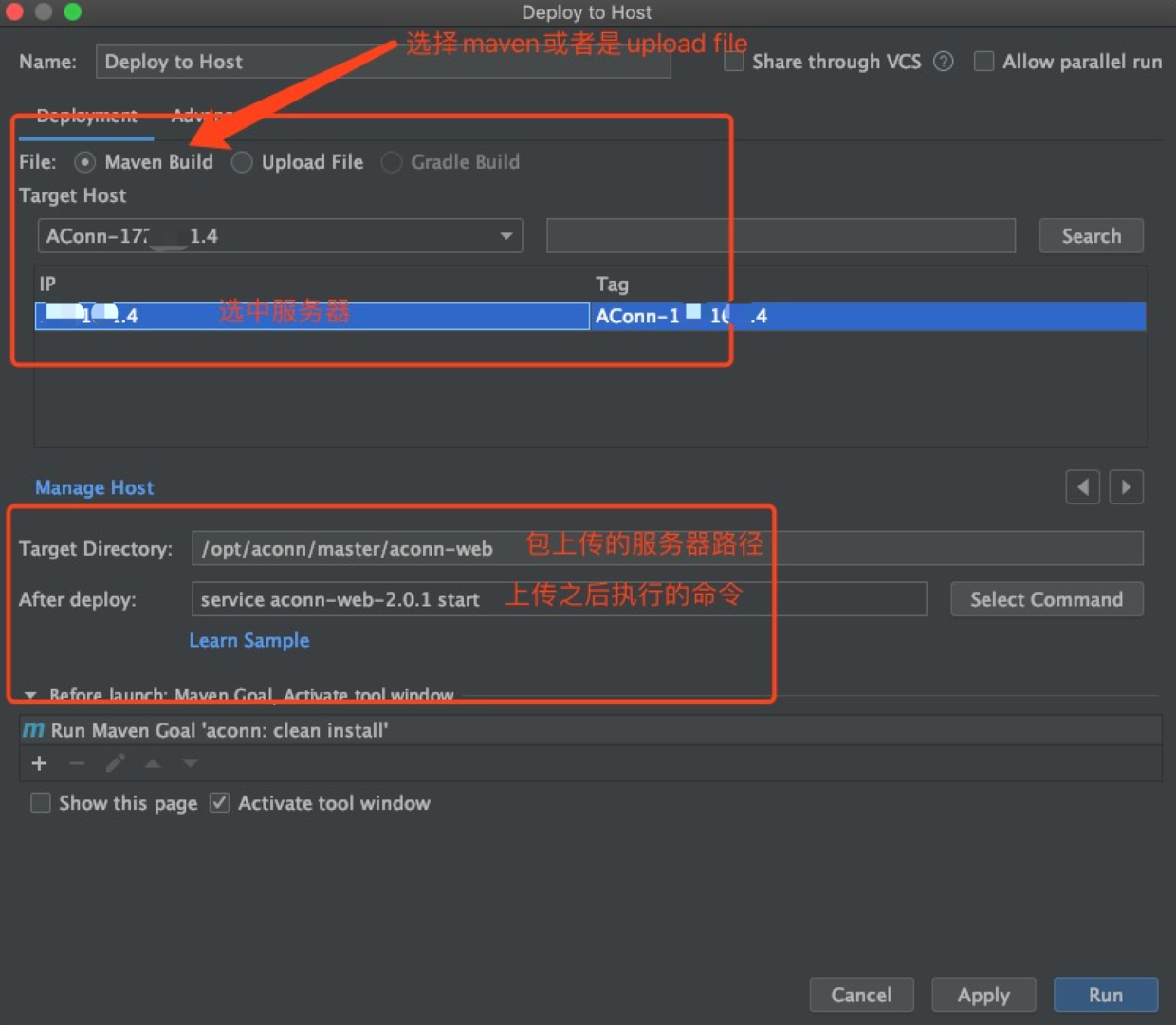The height and width of the screenshot is (1025, 1176).
Task: Collapse the Before launch section
Action: point(30,695)
